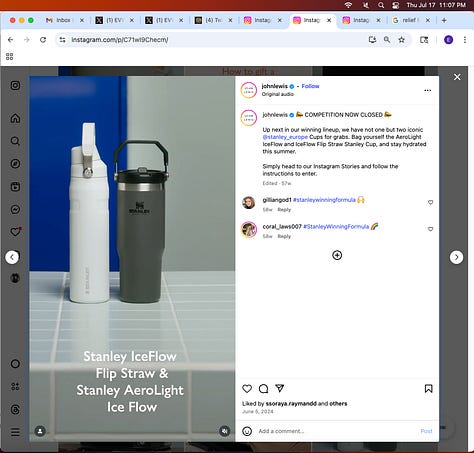Switch to first Instagram tab
Screen dimensions: 474x453
tap(262, 20)
